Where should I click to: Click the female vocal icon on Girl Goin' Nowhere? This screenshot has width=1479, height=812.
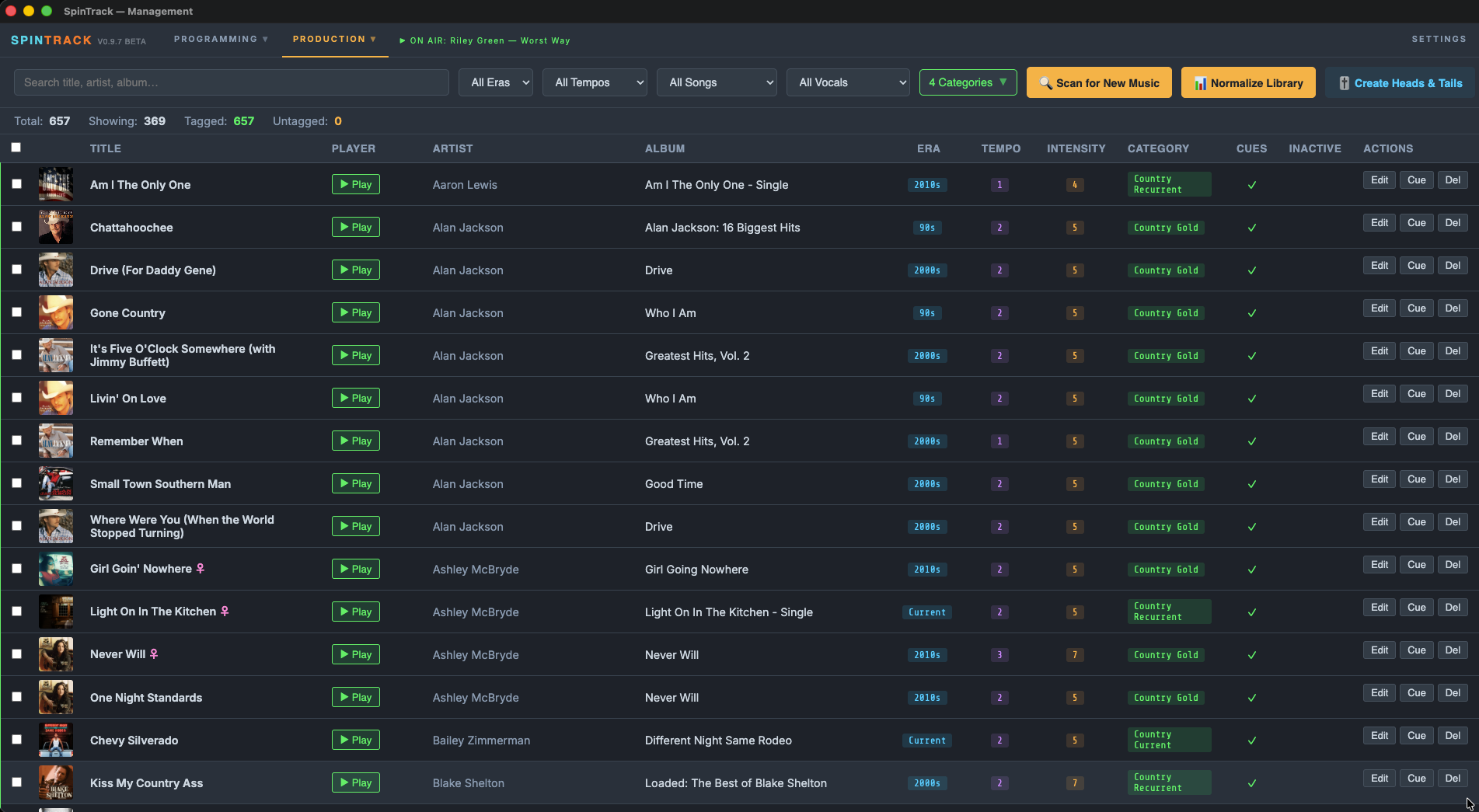click(200, 569)
